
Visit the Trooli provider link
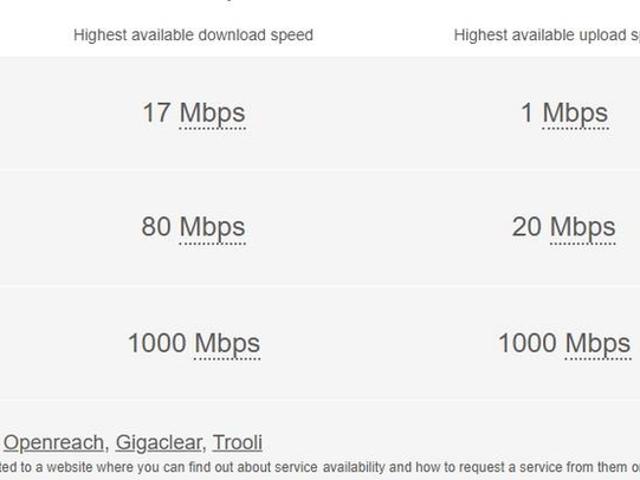[237, 442]
